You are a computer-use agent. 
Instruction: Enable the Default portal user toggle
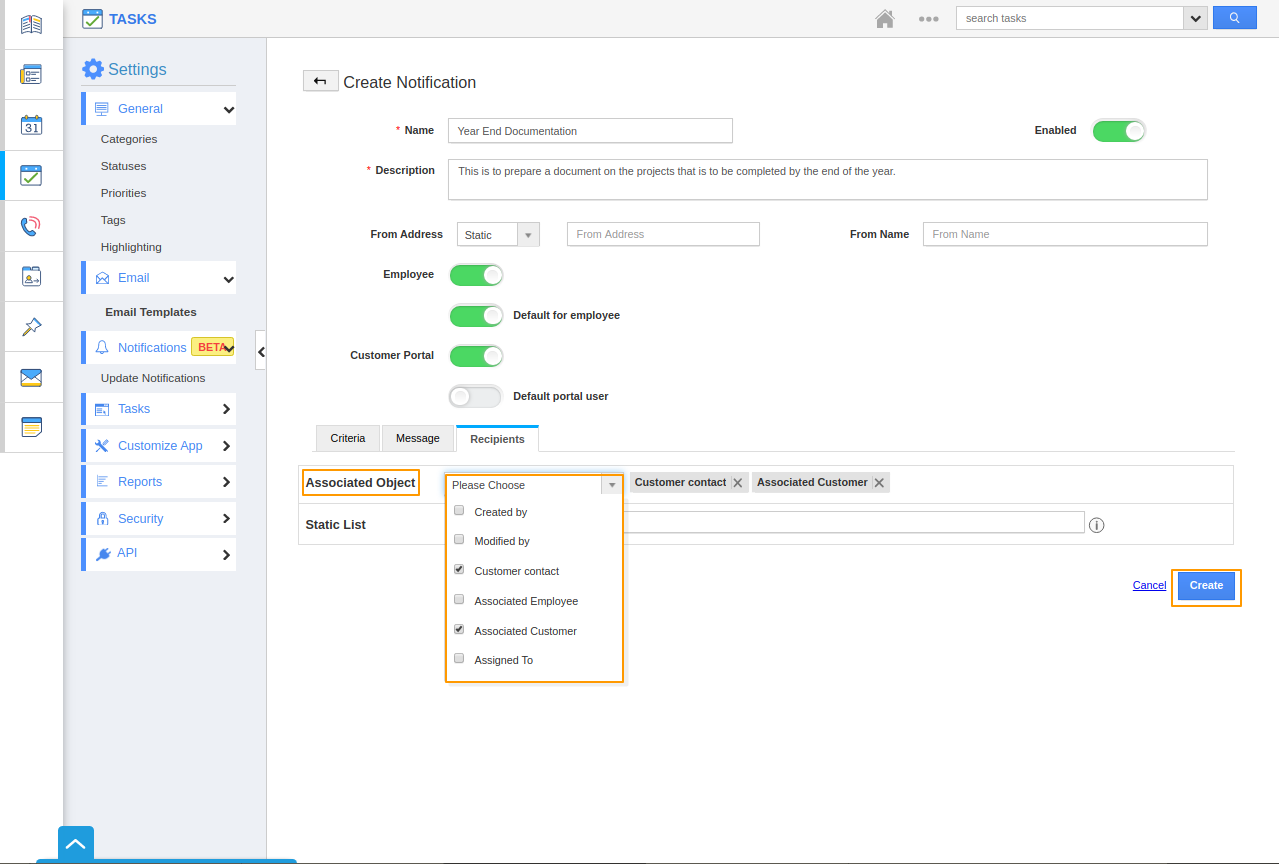coord(475,397)
